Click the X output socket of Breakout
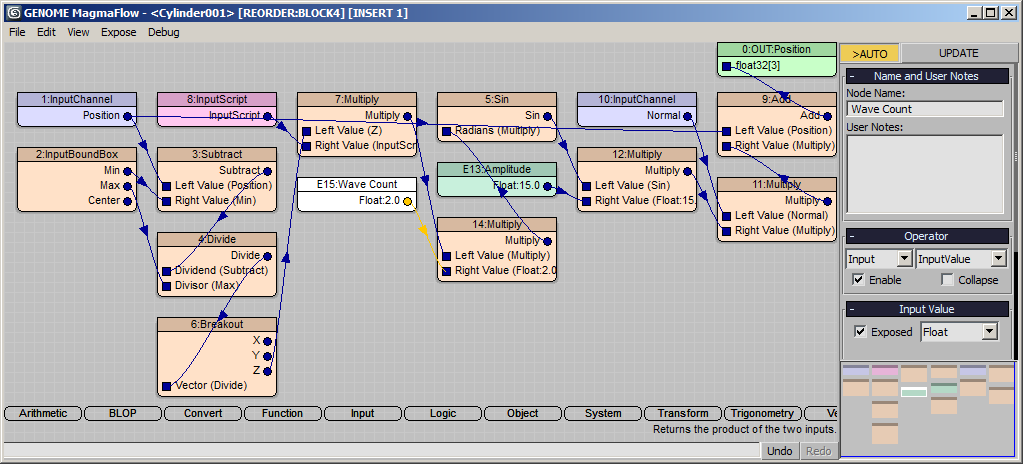 [267, 341]
